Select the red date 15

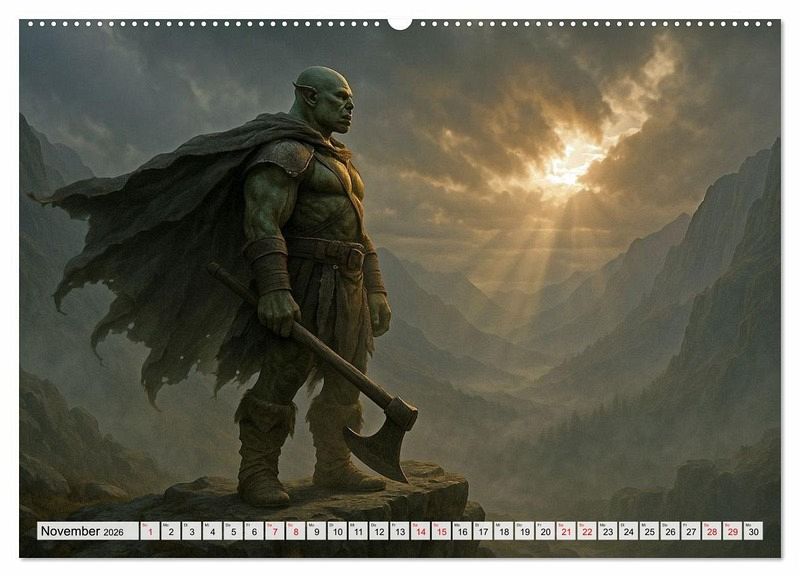[441, 532]
